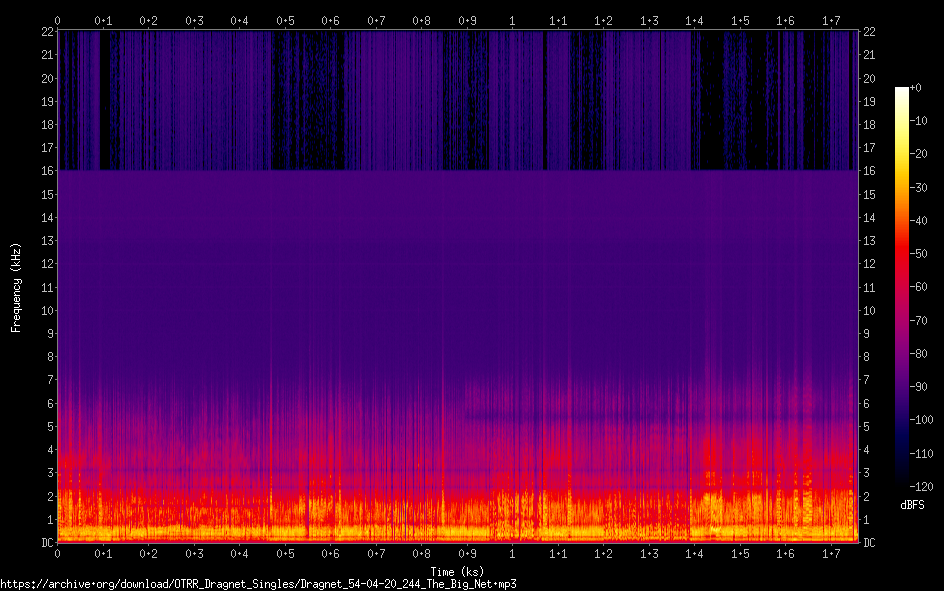Click the 0.5 tick on top time axis
The height and width of the screenshot is (591, 944).
tap(285, 20)
